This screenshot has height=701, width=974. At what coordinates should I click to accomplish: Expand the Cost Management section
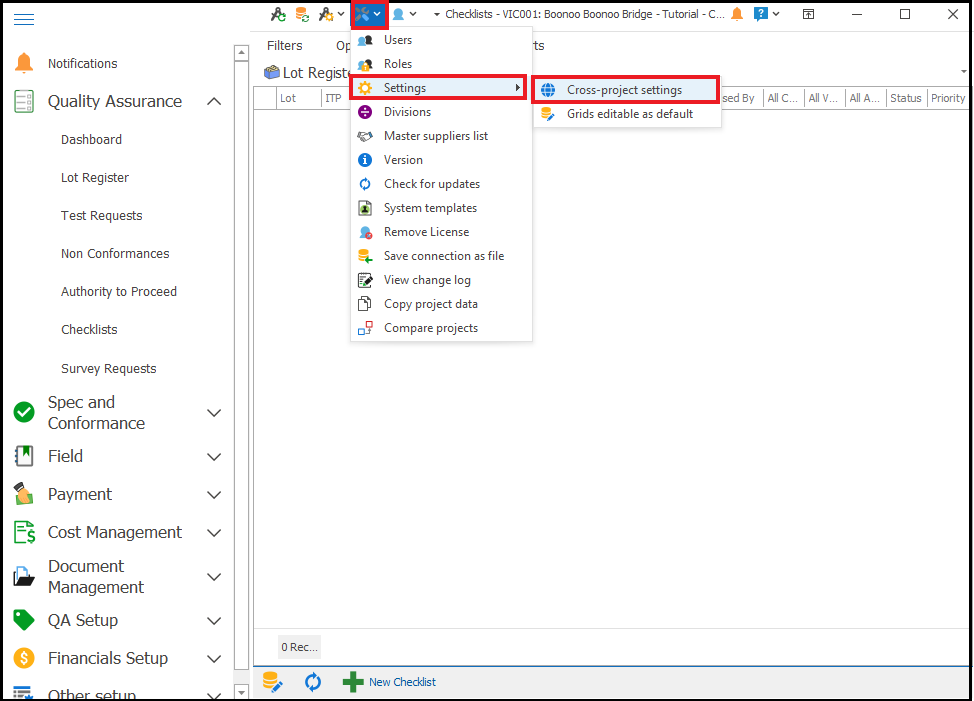click(213, 533)
